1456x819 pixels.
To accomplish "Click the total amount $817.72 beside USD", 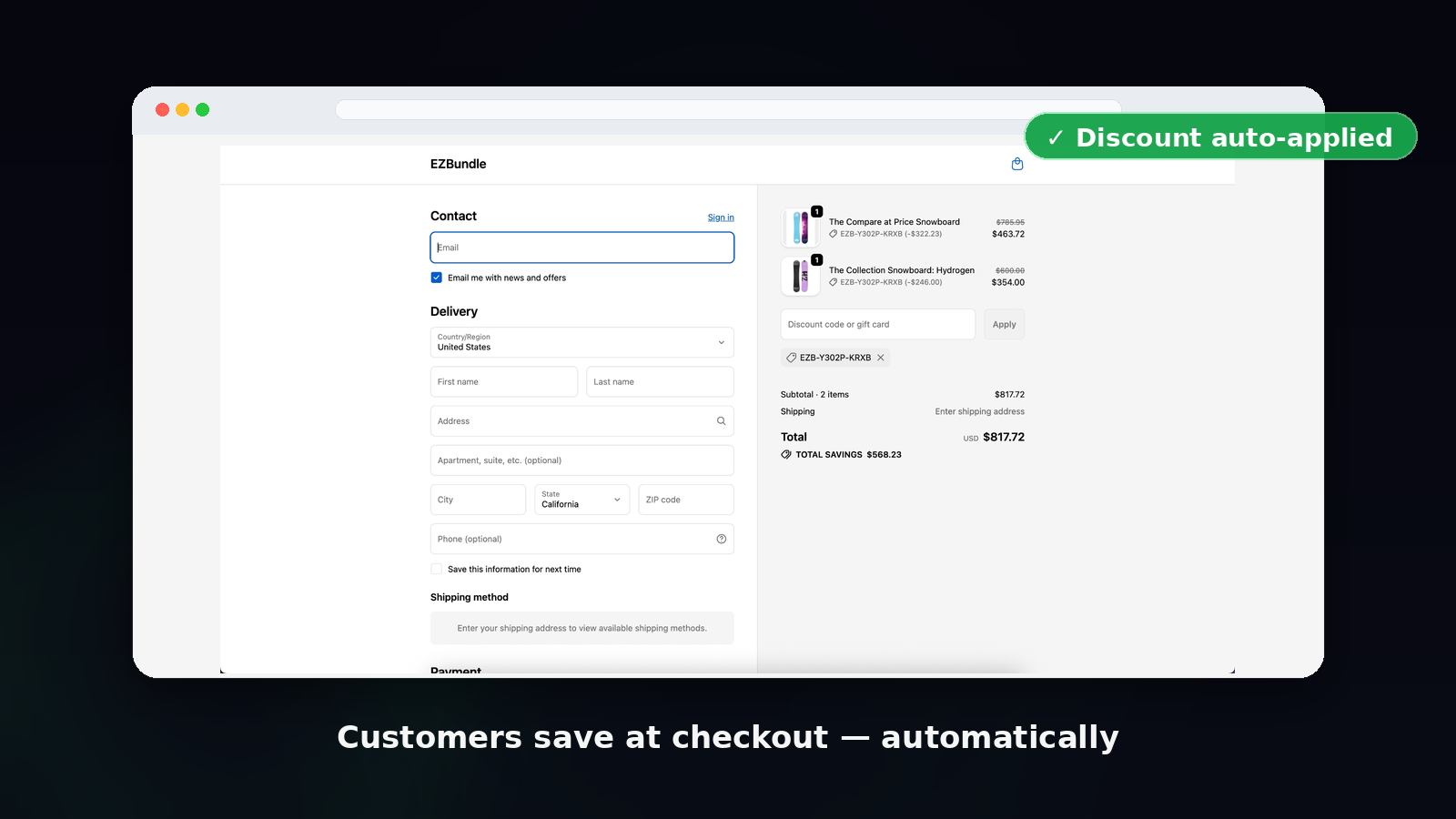I will [x=1004, y=437].
